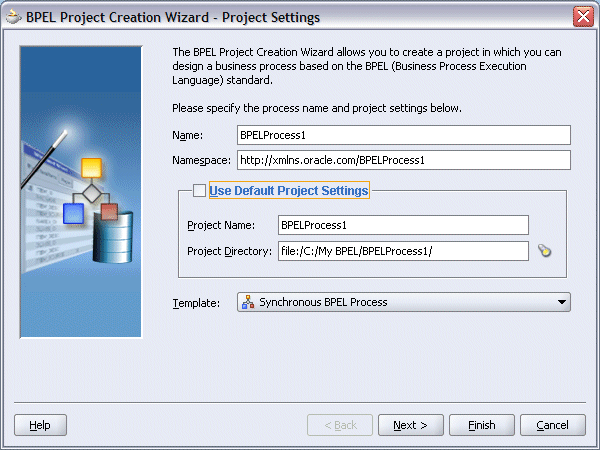Image resolution: width=600 pixels, height=450 pixels.
Task: Click the blue square node in the banner
Action: (73, 211)
